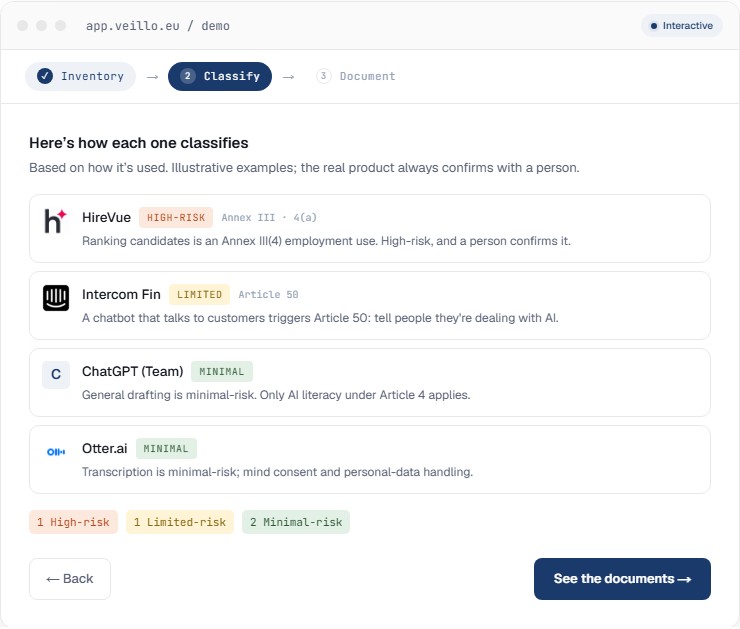The height and width of the screenshot is (629, 740).
Task: Click the step 3 number circle
Action: click(323, 76)
